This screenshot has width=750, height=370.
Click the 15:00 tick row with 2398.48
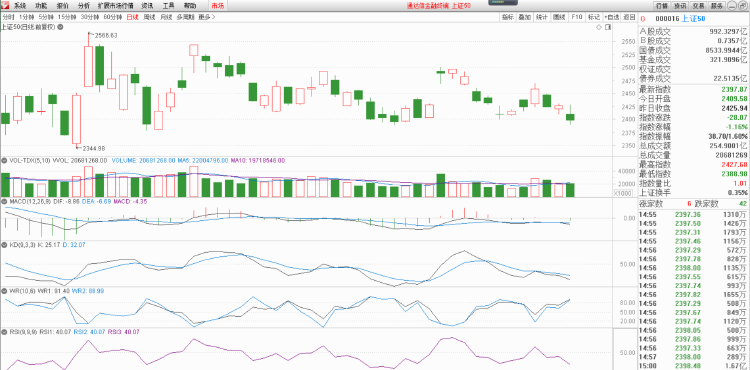click(x=694, y=366)
